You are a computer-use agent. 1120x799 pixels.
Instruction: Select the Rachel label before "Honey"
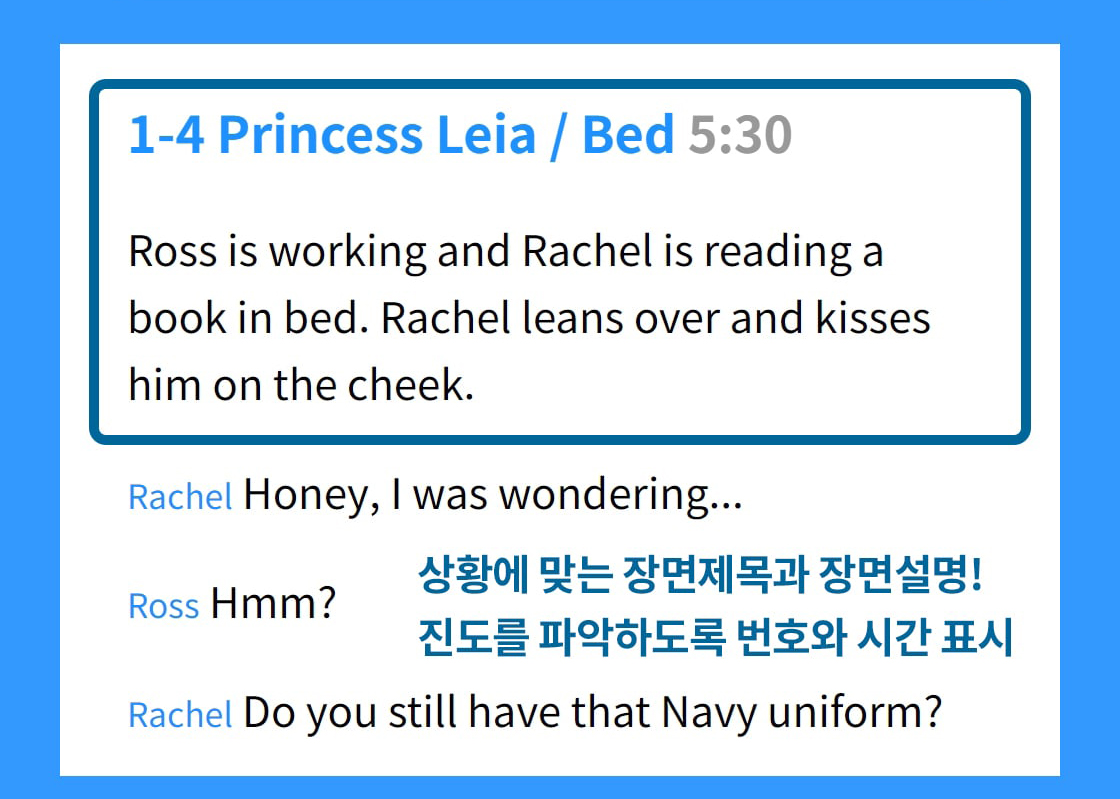(x=180, y=496)
